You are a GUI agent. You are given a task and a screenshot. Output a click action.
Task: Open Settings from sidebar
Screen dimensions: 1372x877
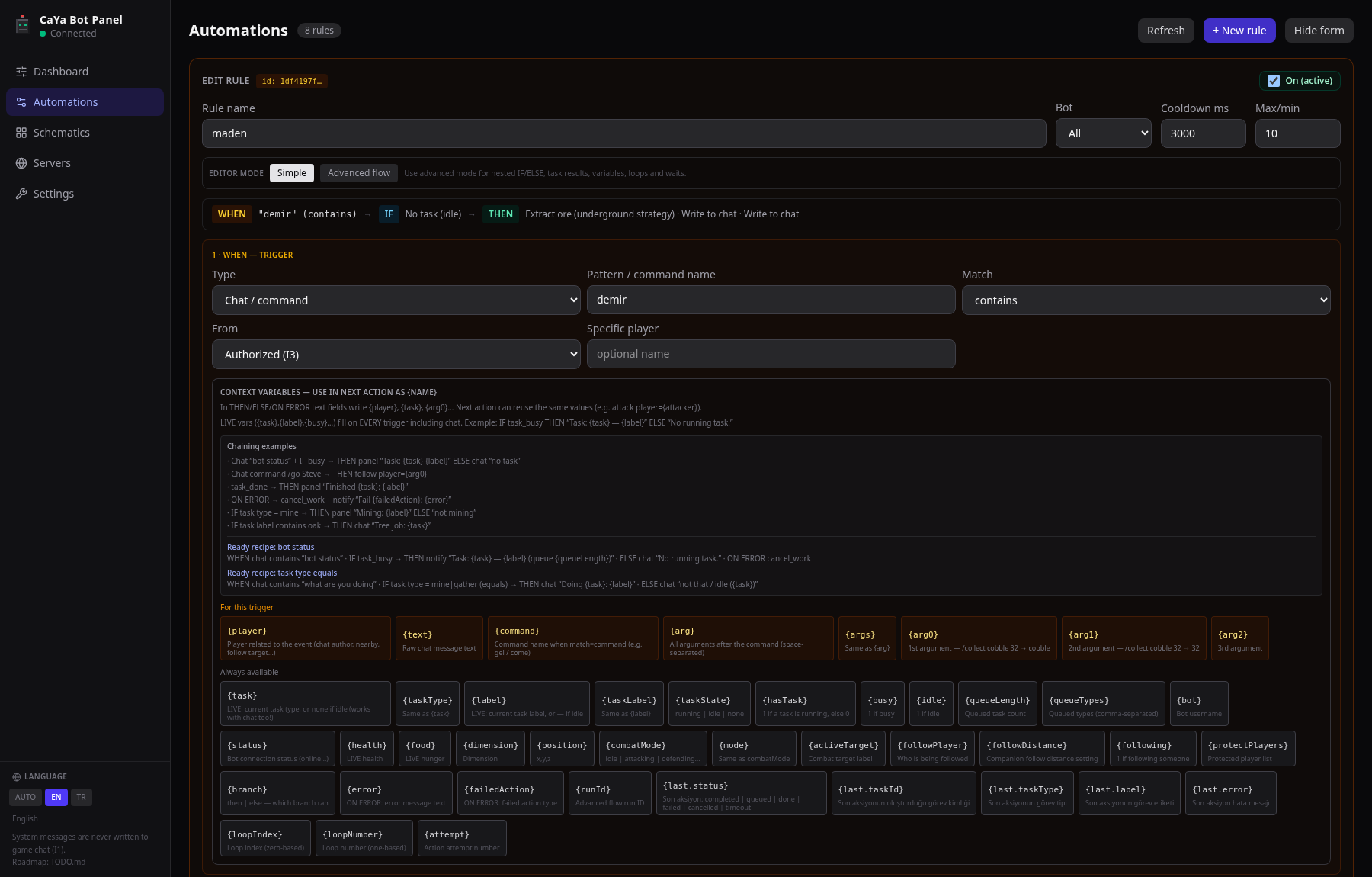point(85,194)
